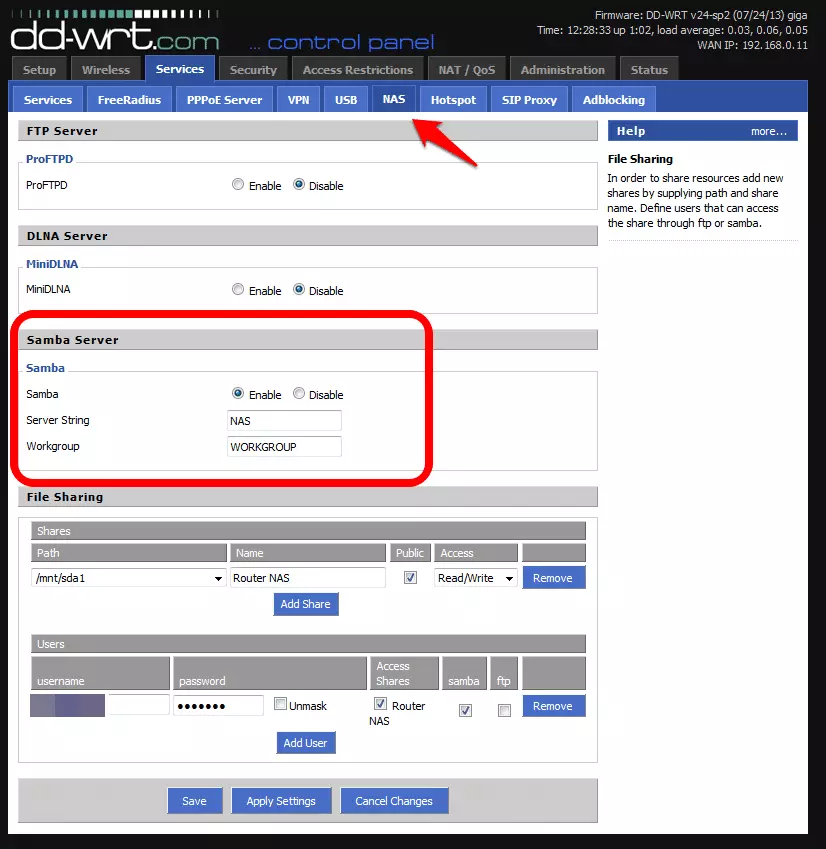Enable ftp access for user

(x=504, y=710)
